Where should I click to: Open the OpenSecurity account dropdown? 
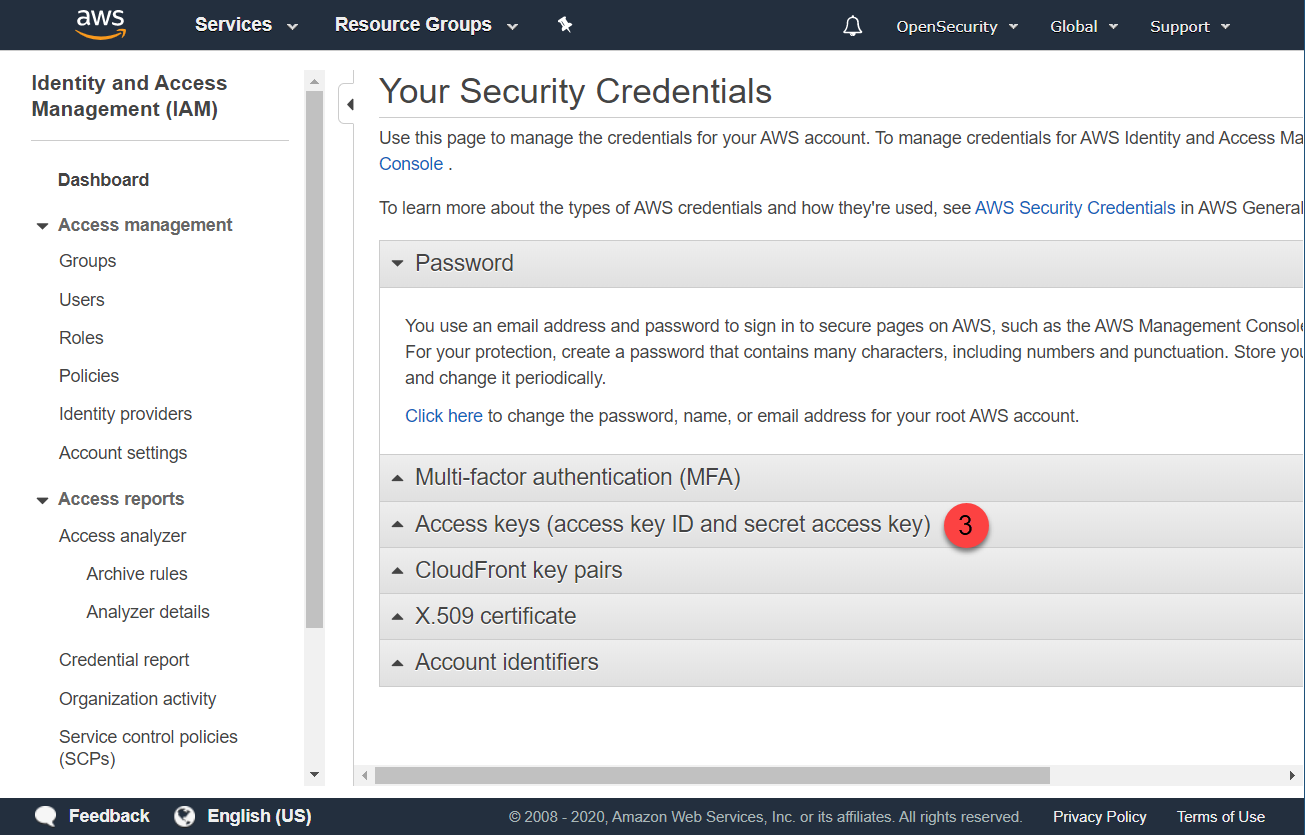pos(957,27)
